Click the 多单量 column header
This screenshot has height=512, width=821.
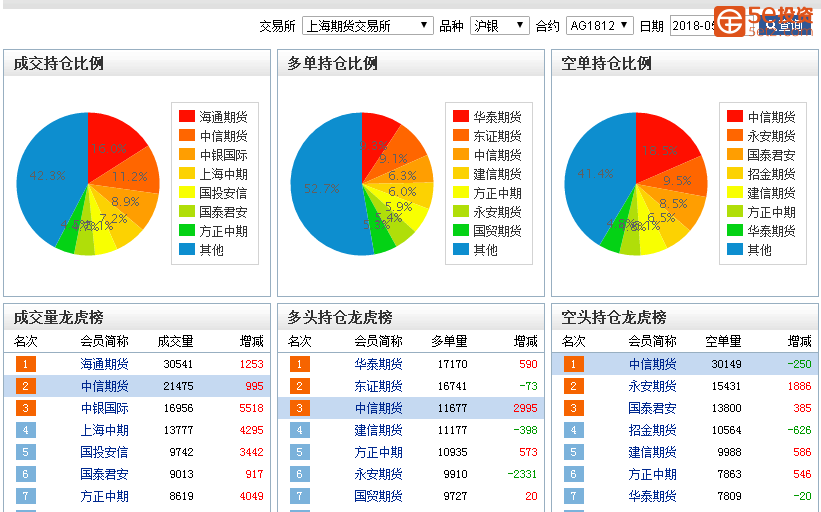pyautogui.click(x=449, y=341)
